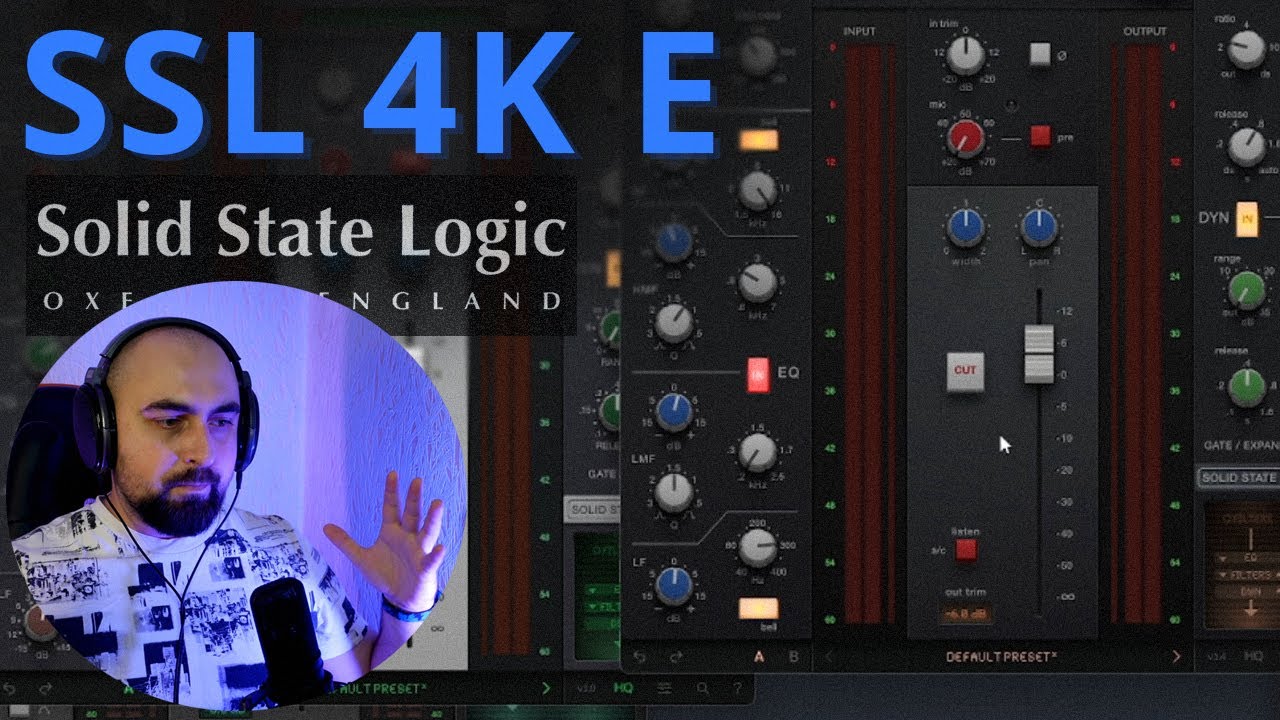Viewport: 1280px width, 720px height.
Task: Click the compressor ratio knob
Action: tap(1246, 47)
